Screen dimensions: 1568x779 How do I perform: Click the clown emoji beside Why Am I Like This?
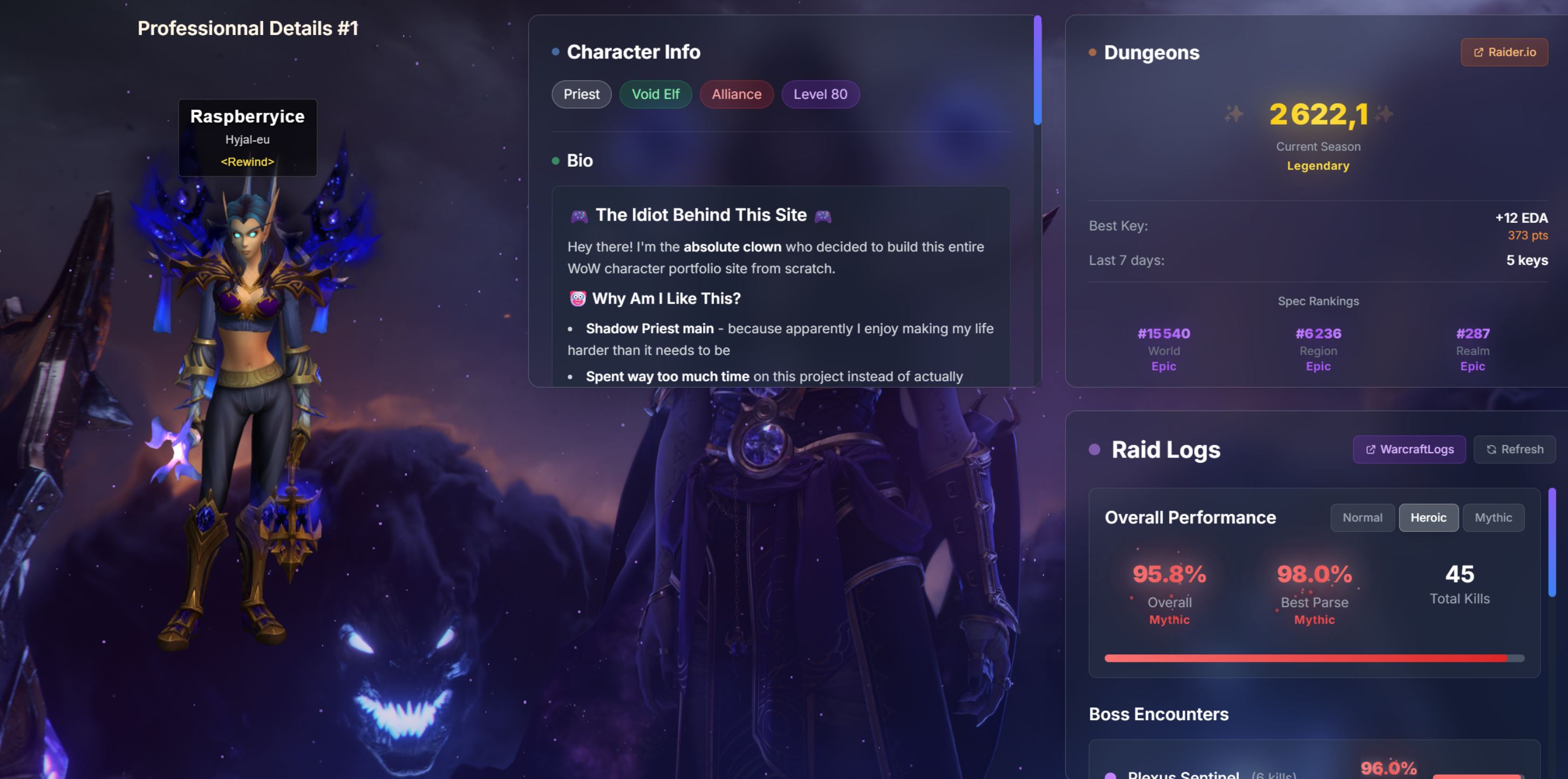coord(577,298)
